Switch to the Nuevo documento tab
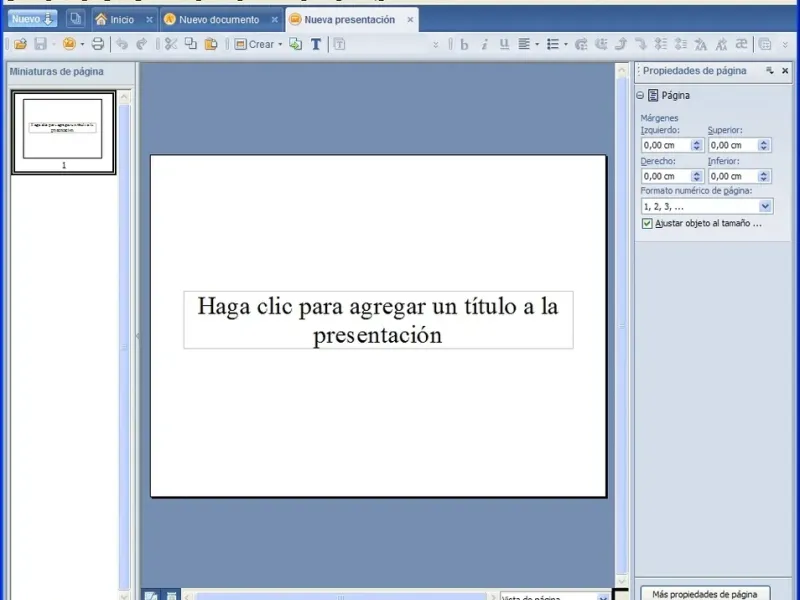This screenshot has width=800, height=600. 218,19
